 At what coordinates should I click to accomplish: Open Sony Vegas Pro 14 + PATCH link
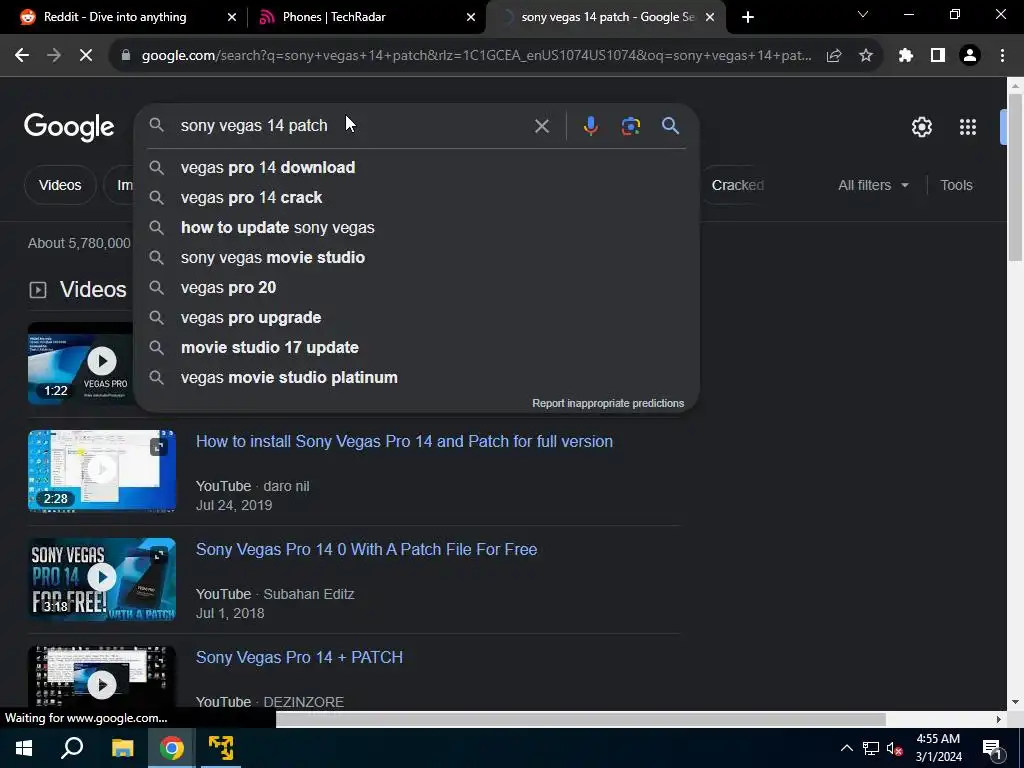click(x=299, y=658)
